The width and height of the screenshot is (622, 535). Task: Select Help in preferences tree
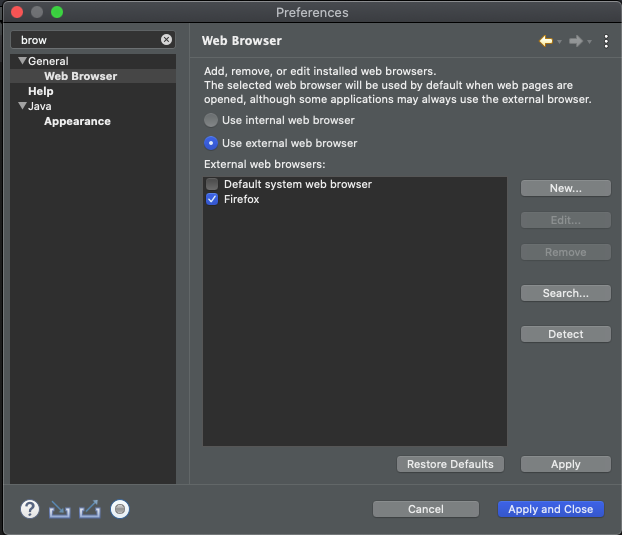click(40, 91)
